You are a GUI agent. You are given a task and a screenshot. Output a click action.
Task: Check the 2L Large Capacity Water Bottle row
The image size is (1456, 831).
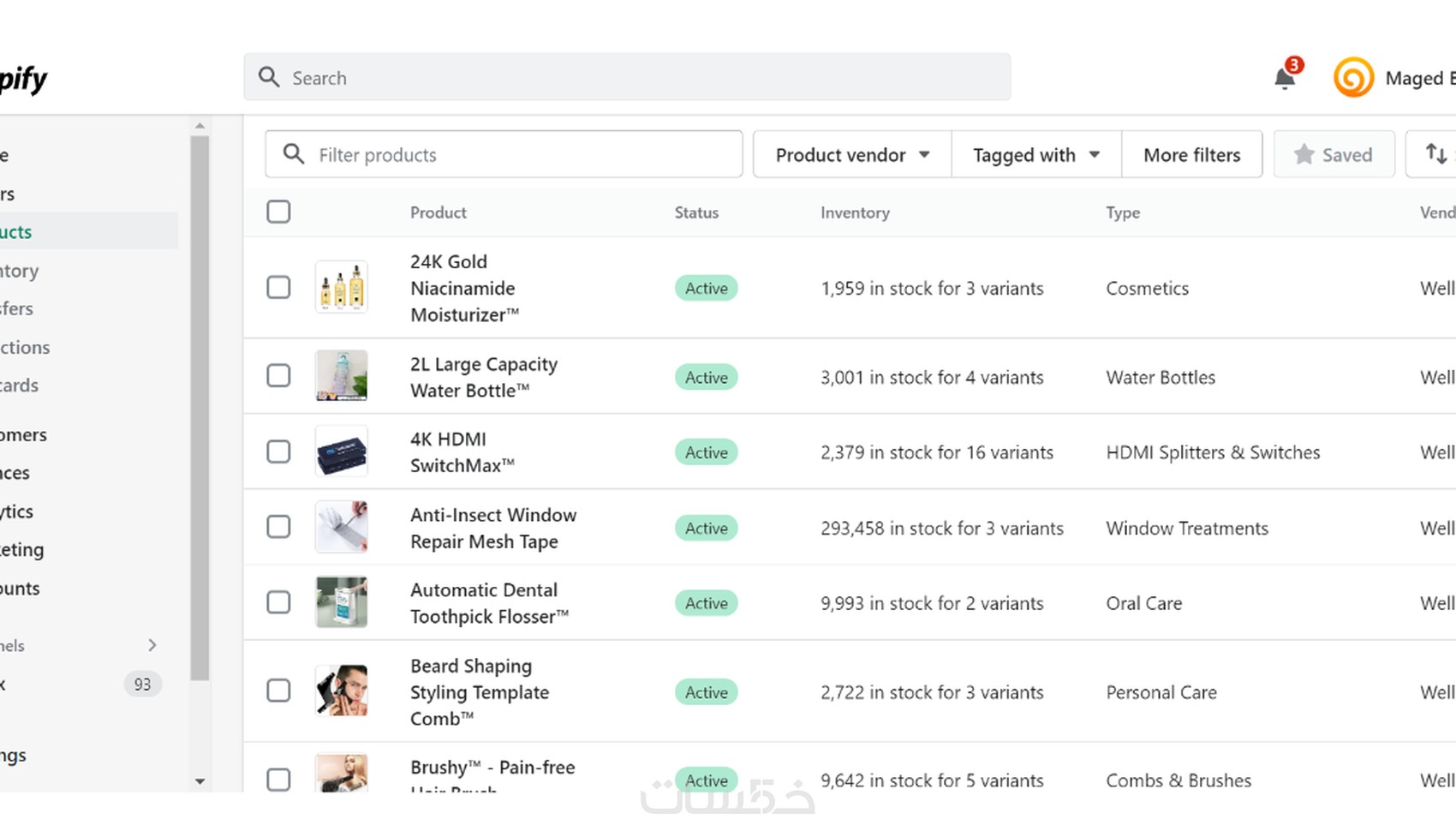click(x=278, y=376)
